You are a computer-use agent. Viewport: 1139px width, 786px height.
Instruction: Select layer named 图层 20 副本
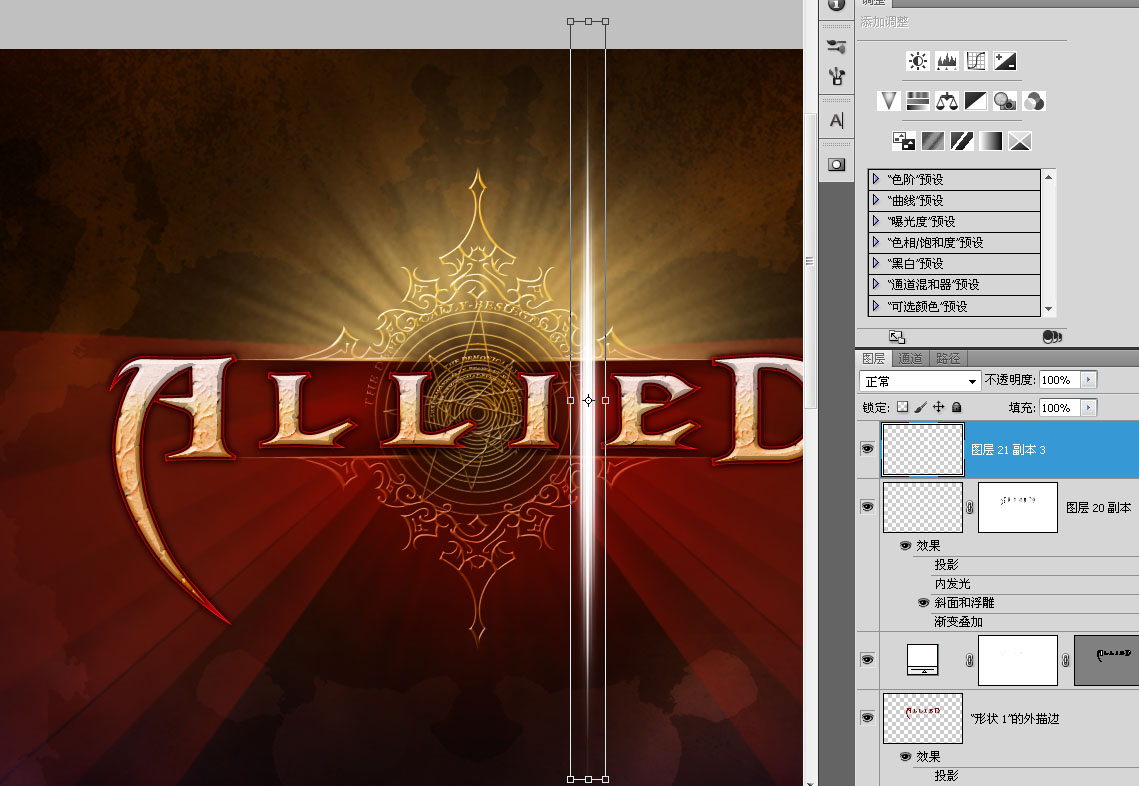coord(1098,508)
